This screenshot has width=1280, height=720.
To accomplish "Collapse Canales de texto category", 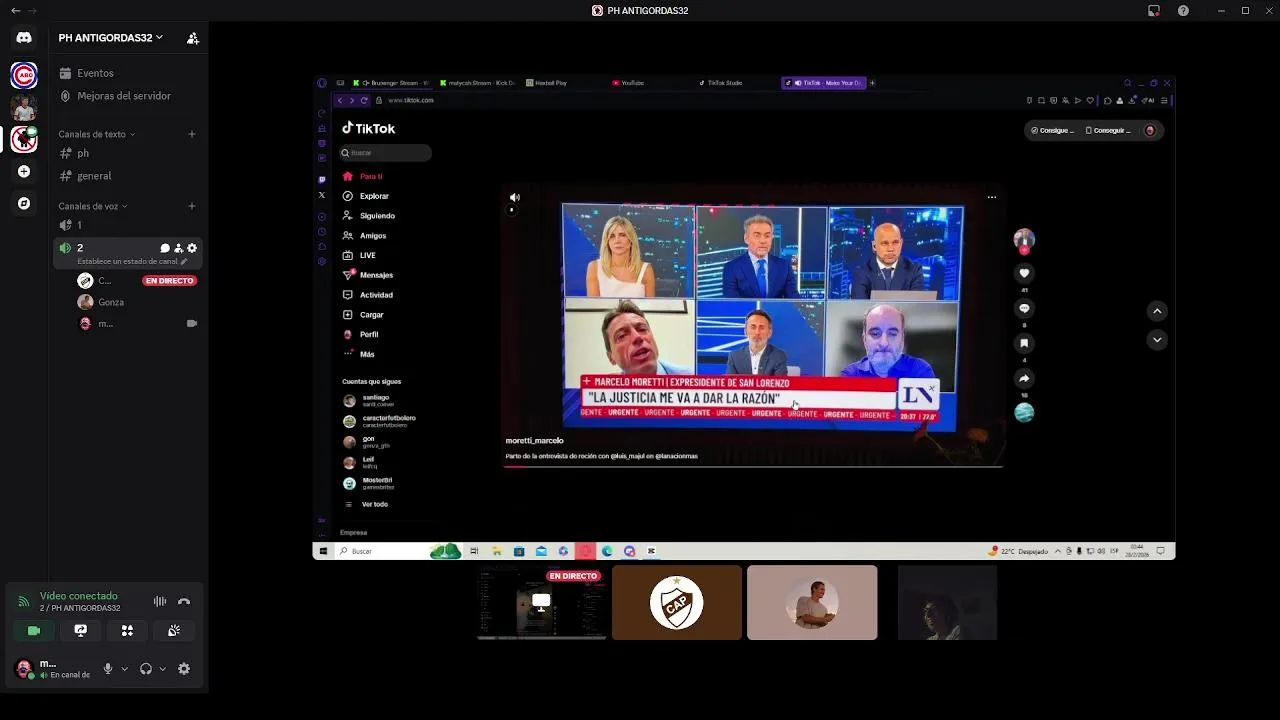I will click(x=96, y=134).
